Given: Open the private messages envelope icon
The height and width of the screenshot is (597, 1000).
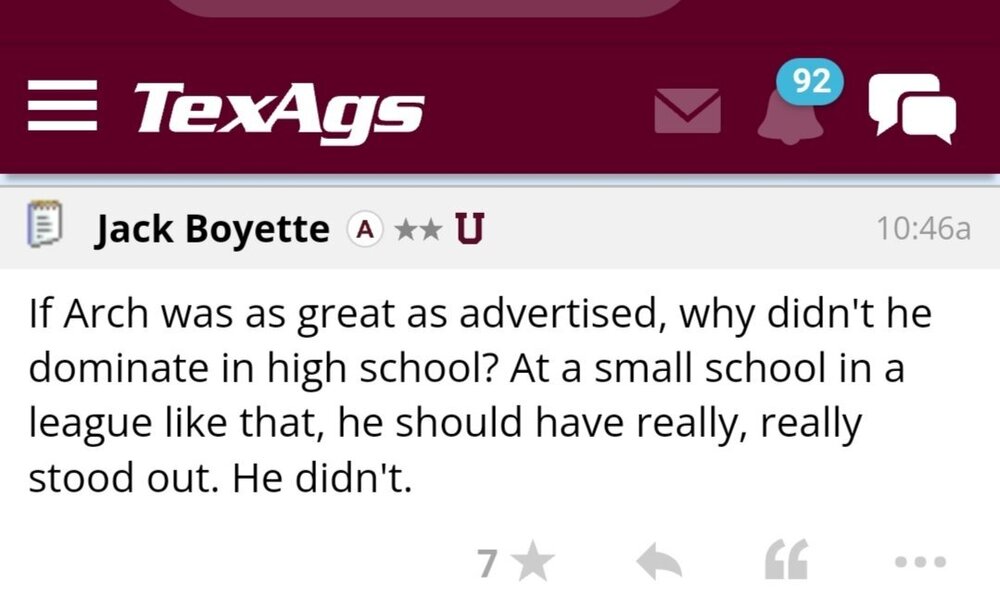Looking at the screenshot, I should tap(687, 109).
